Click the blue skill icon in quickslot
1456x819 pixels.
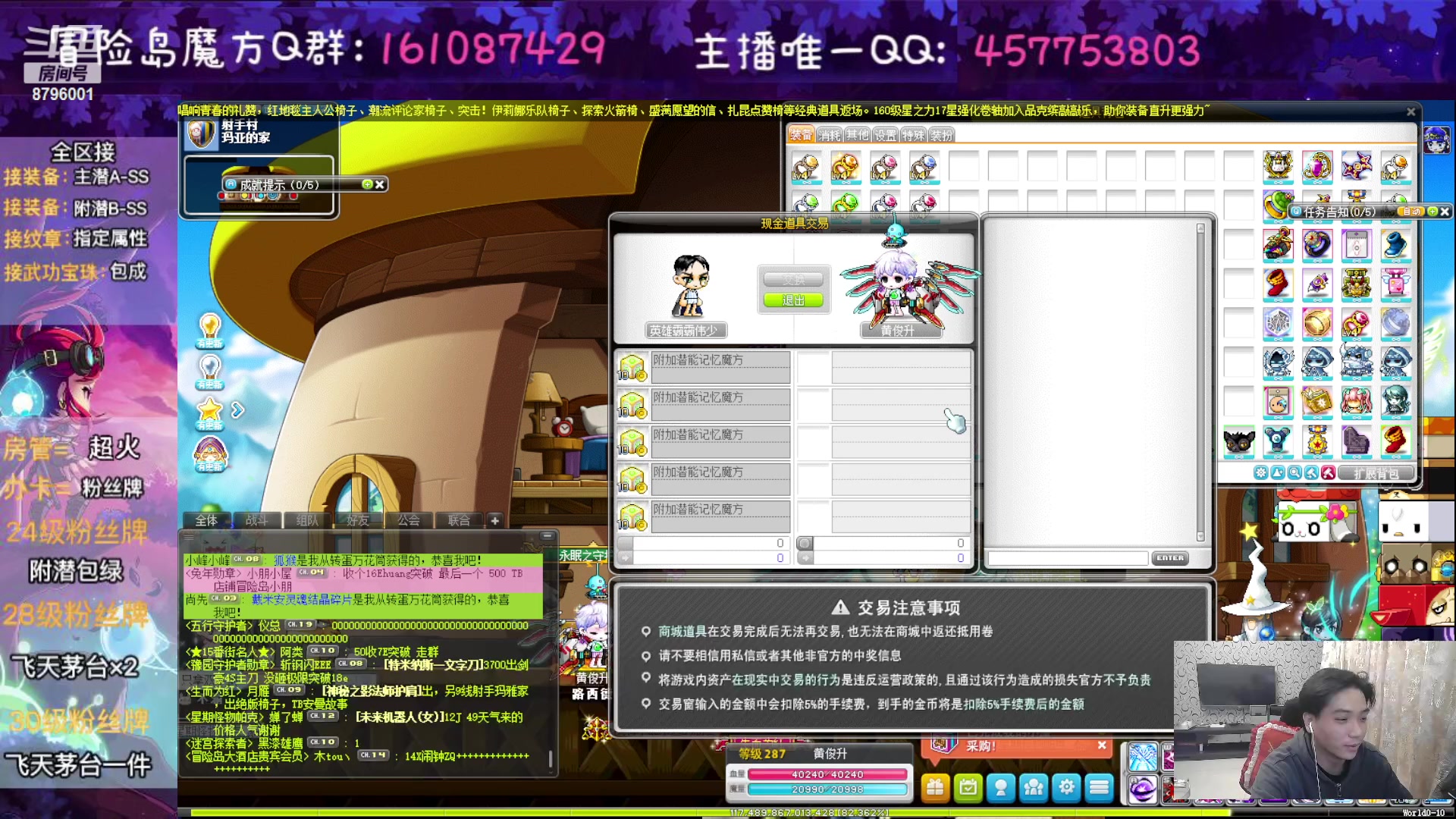coord(1143,758)
